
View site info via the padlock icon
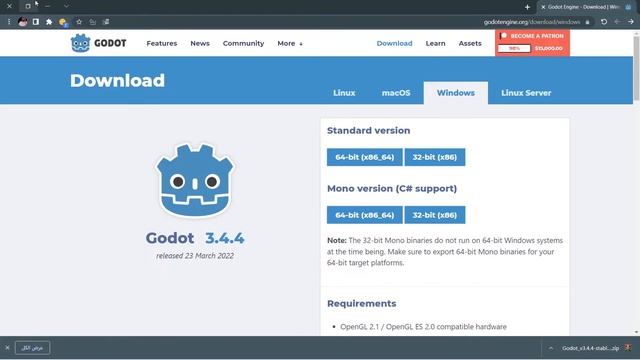click(587, 22)
